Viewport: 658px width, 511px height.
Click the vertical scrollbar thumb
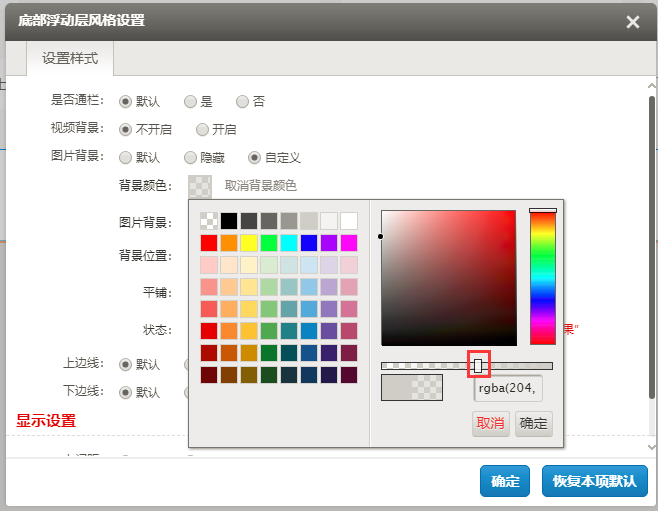[x=652, y=248]
